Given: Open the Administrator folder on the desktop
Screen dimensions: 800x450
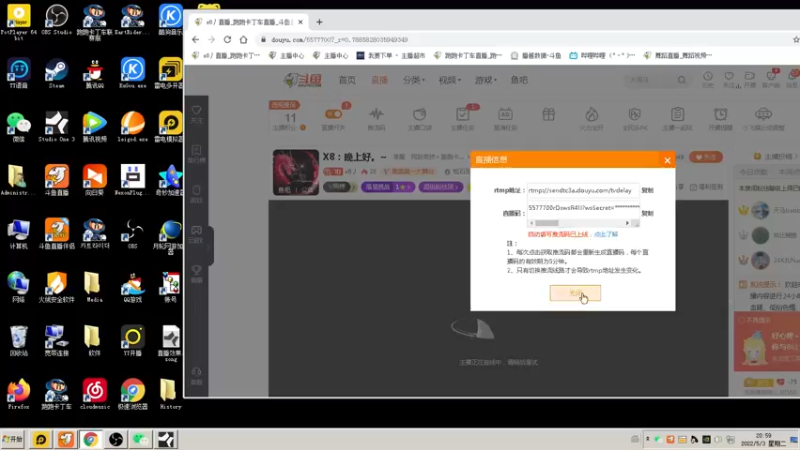Looking at the screenshot, I should tap(17, 180).
